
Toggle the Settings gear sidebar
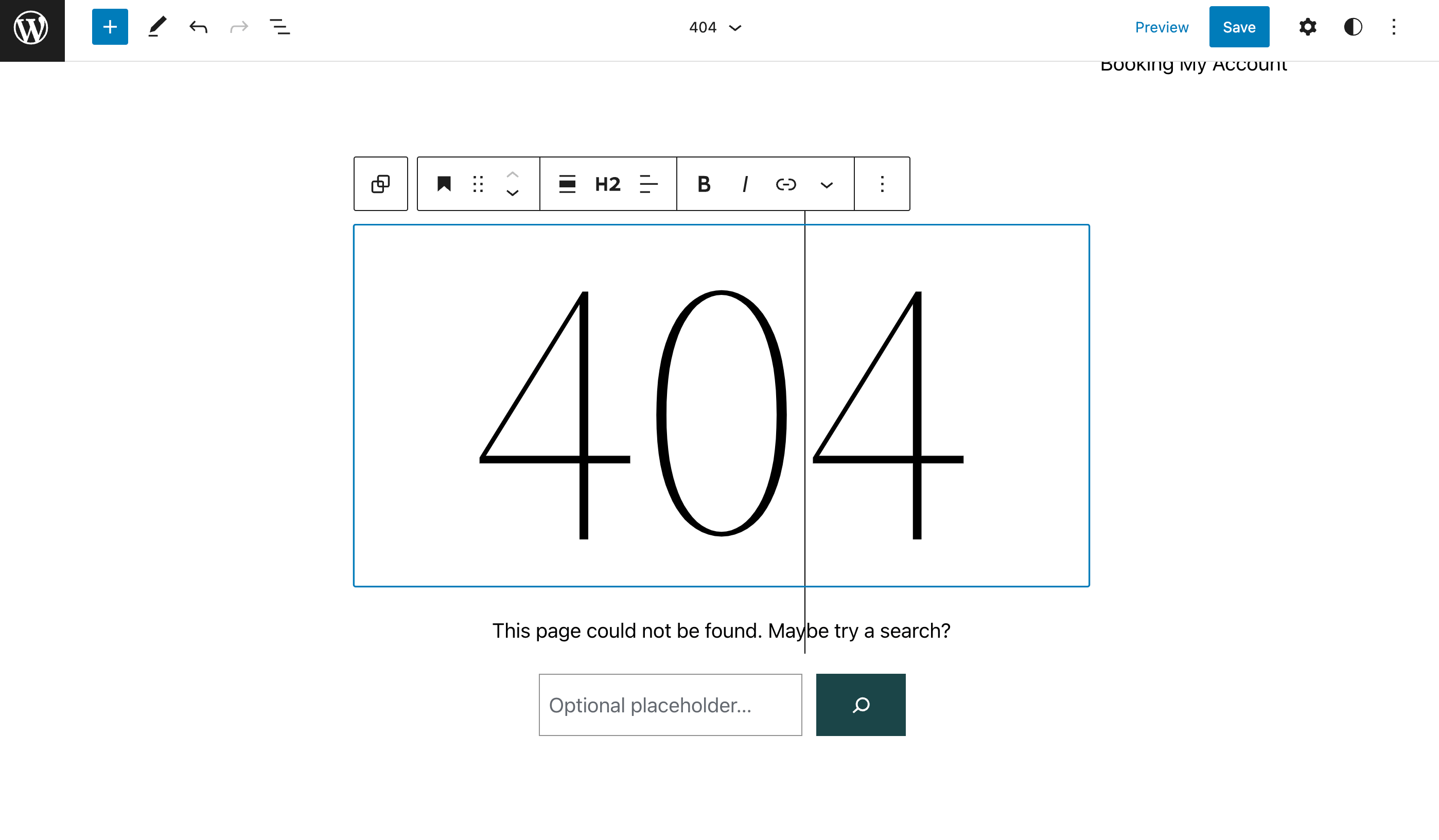tap(1307, 27)
